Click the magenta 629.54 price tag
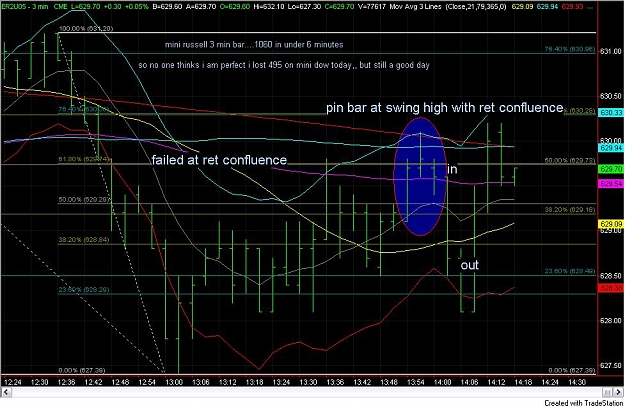The height and width of the screenshot is (407, 625). click(x=611, y=184)
